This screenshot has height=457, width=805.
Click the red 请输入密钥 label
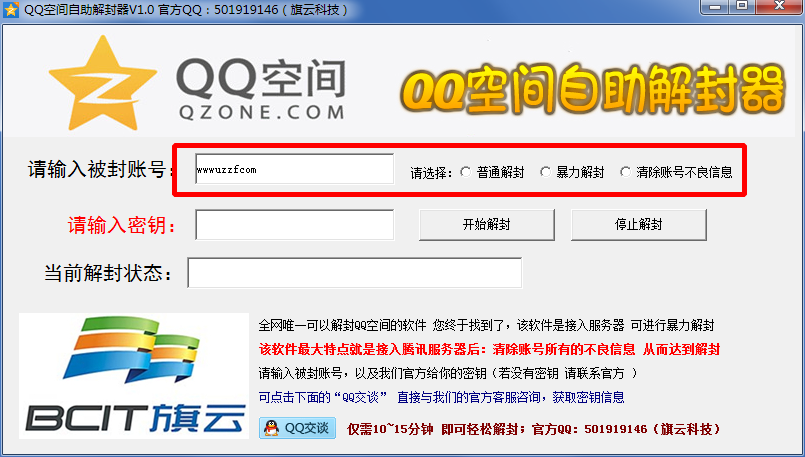[122, 225]
